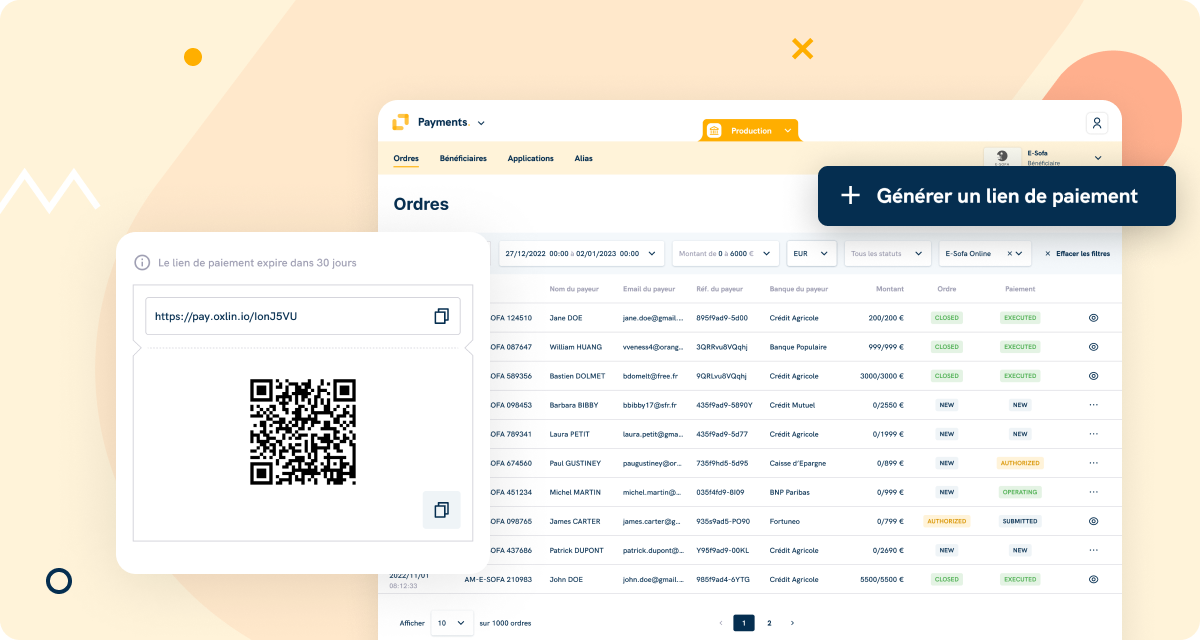Click order ID AM-E-SOFA 210983
The image size is (1200, 640).
(x=498, y=579)
